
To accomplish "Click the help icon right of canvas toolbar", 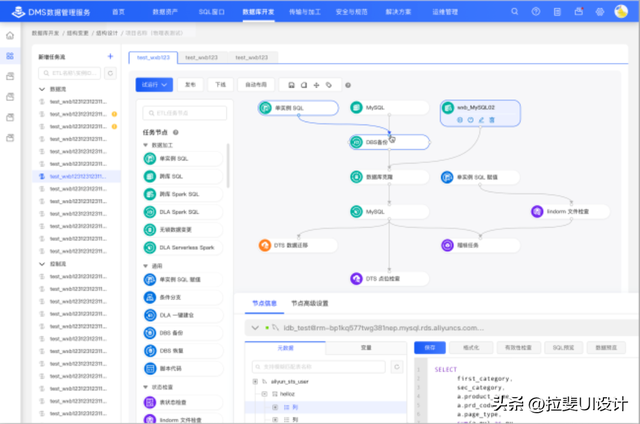I will pos(348,85).
